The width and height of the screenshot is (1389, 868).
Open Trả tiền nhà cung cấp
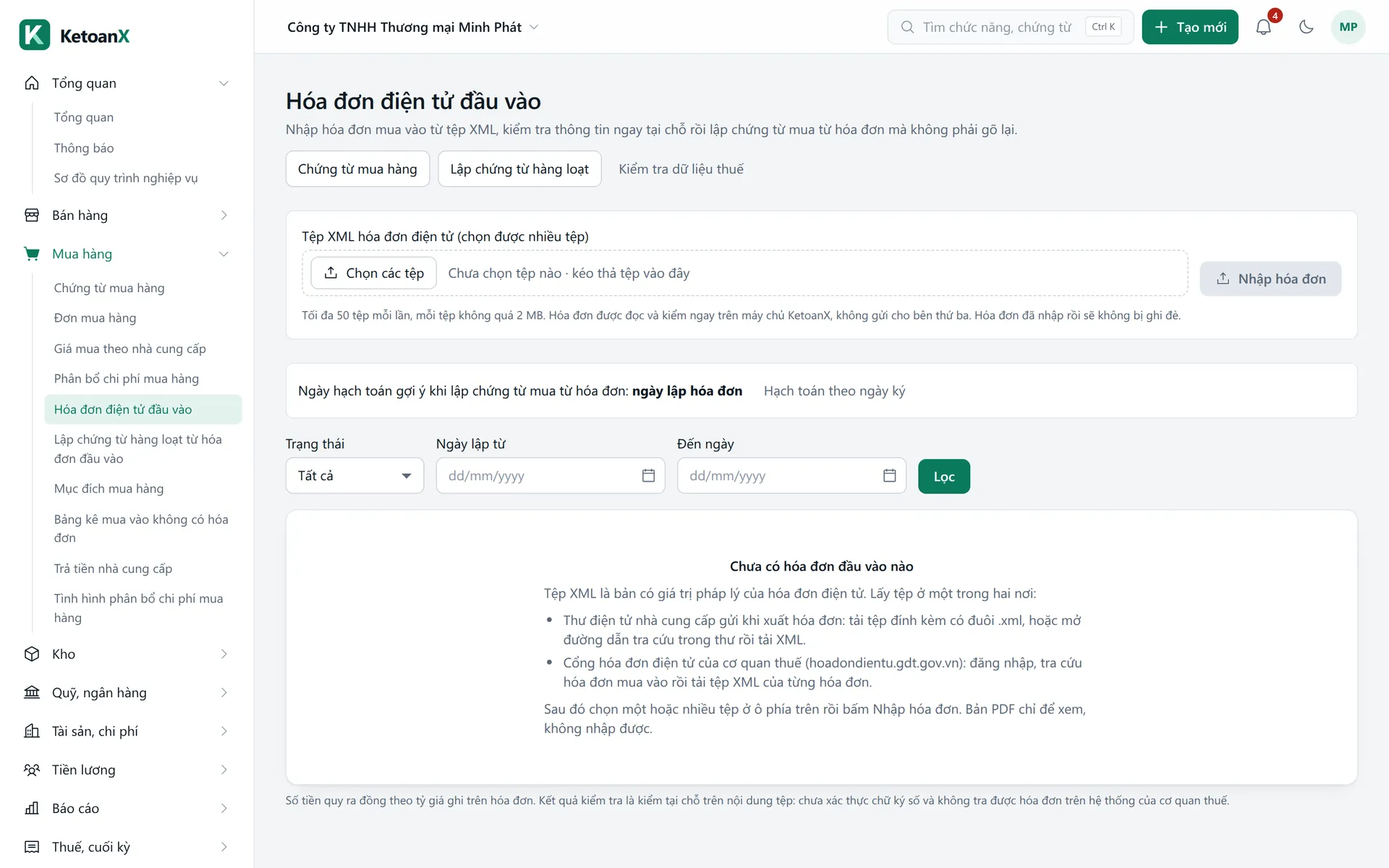tap(143, 569)
